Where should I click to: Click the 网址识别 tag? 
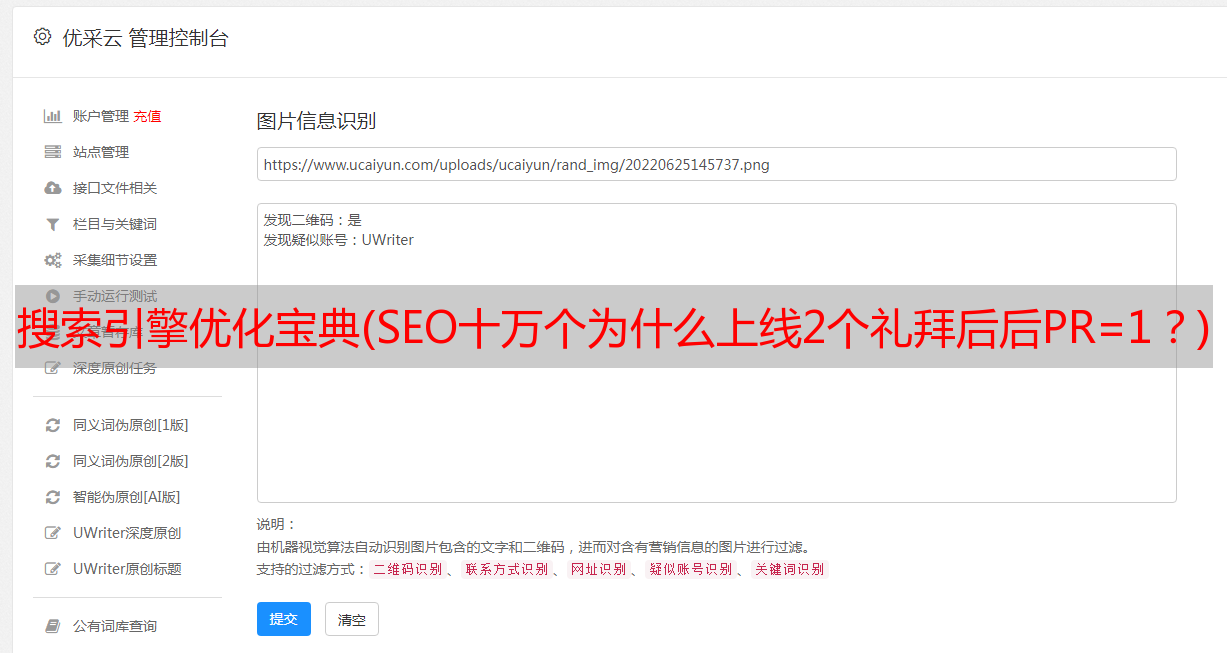[598, 569]
